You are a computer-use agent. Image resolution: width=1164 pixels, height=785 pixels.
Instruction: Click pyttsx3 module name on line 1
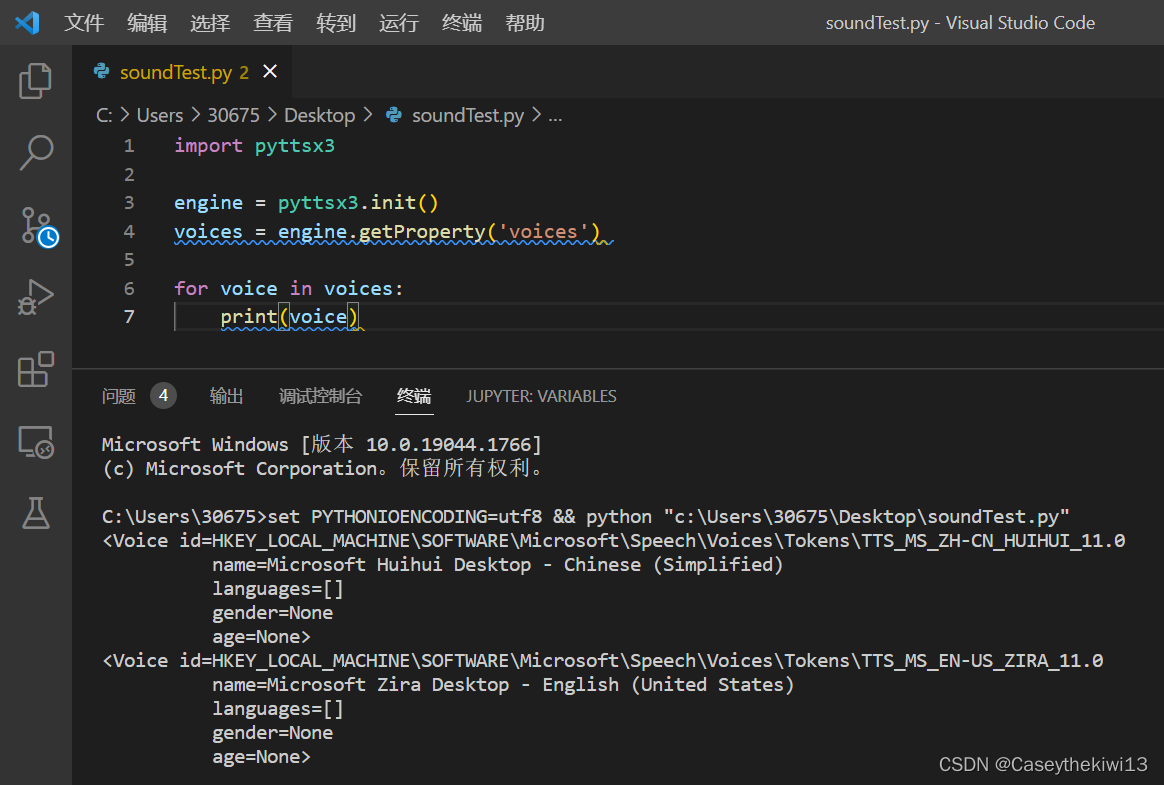point(295,146)
